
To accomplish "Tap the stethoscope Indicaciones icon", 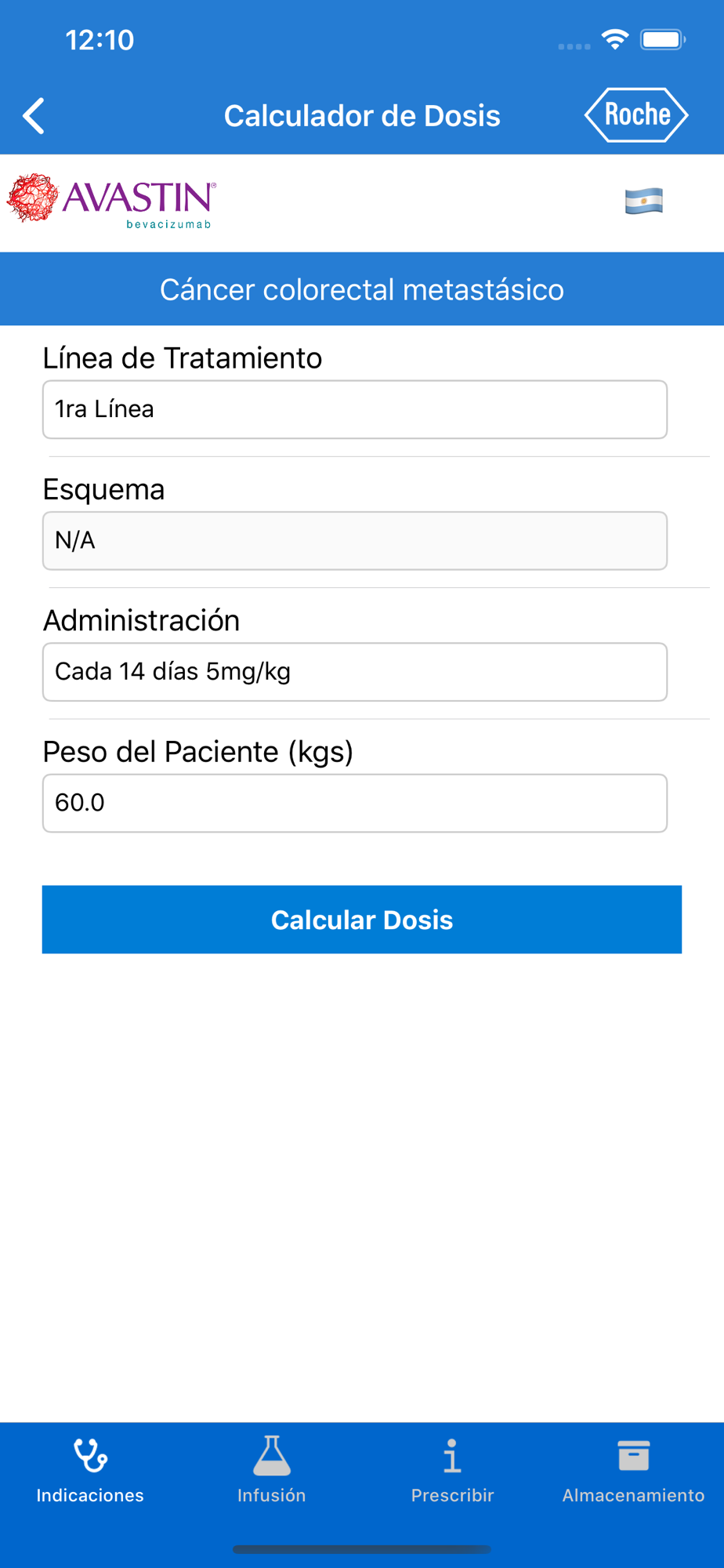I will pyautogui.click(x=90, y=1455).
